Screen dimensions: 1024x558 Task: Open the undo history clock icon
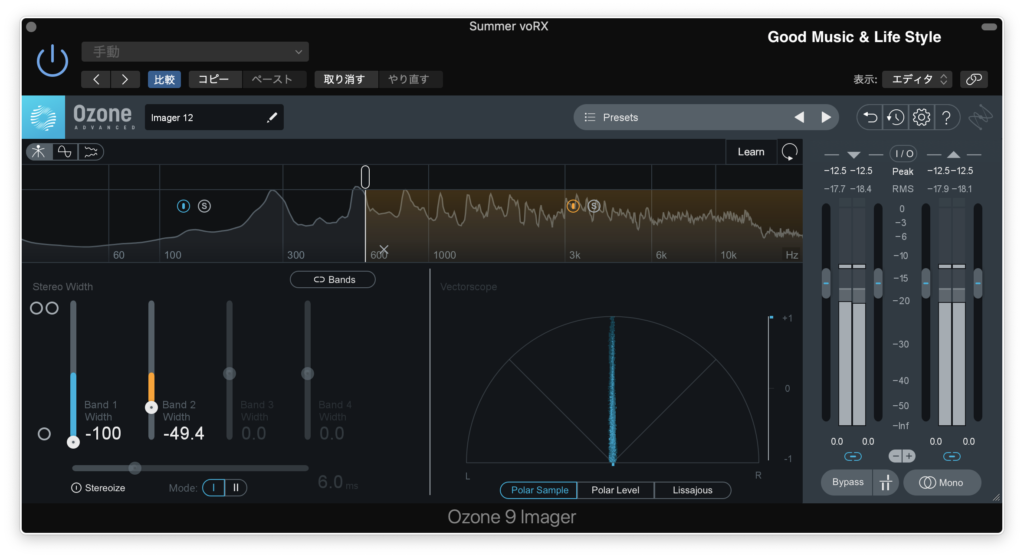(895, 118)
